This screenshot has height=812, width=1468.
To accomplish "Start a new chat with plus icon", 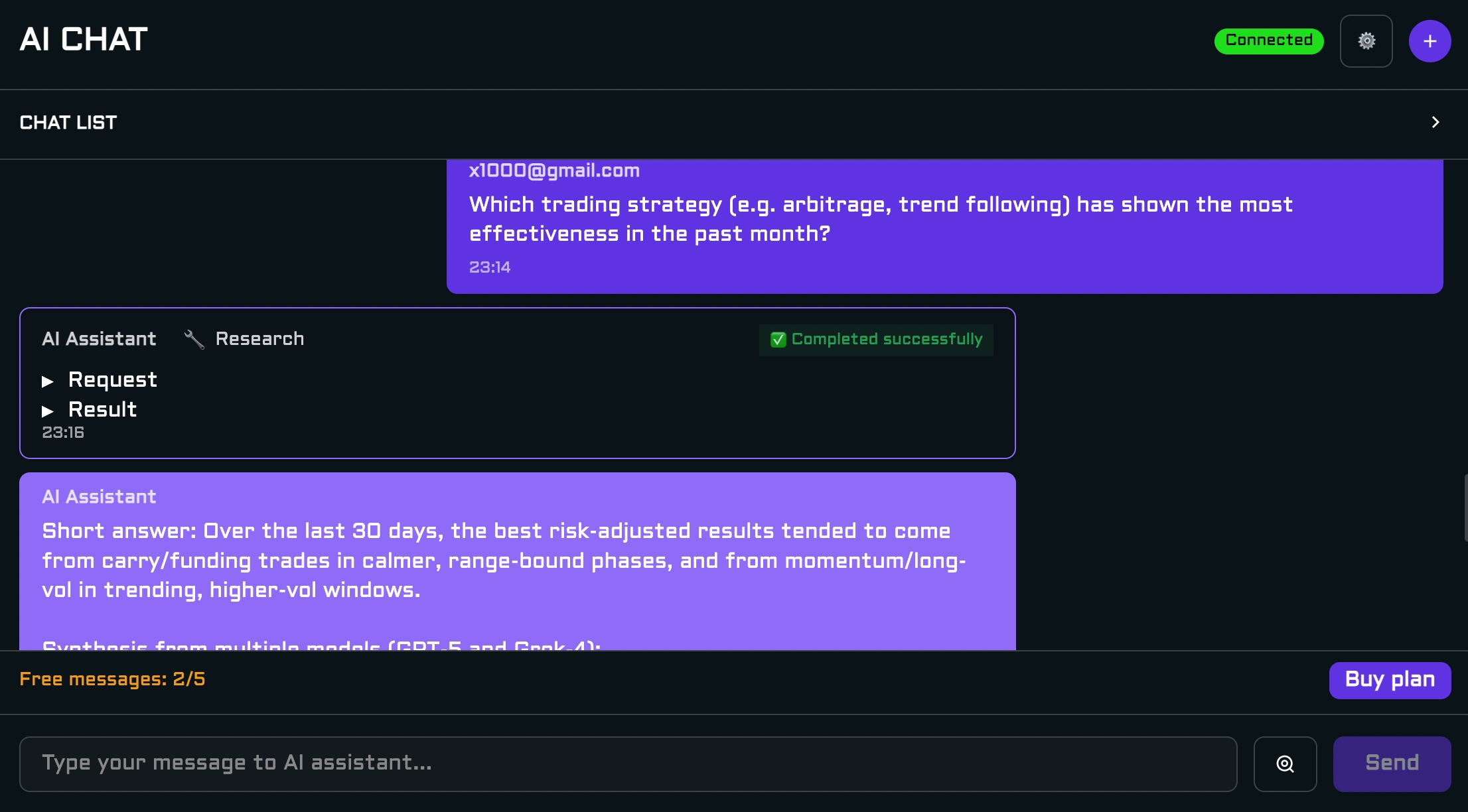I will pyautogui.click(x=1430, y=41).
